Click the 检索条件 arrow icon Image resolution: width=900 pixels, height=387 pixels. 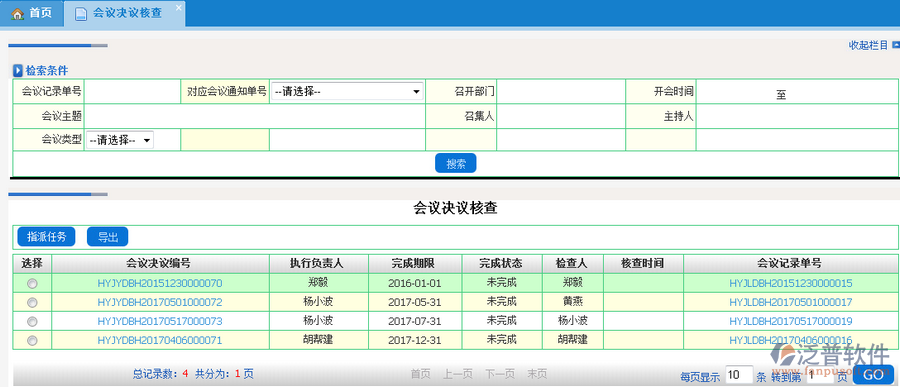pyautogui.click(x=18, y=71)
